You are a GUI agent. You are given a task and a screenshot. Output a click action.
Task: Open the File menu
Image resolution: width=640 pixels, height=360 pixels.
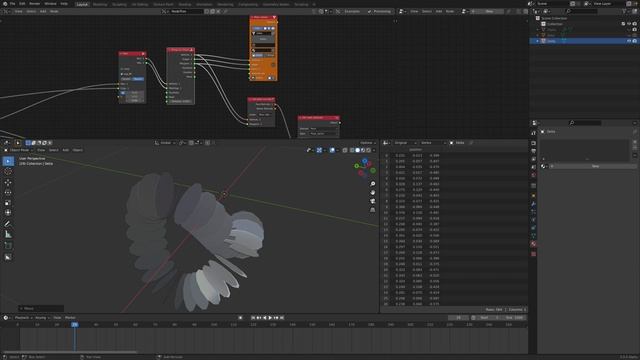pos(12,4)
